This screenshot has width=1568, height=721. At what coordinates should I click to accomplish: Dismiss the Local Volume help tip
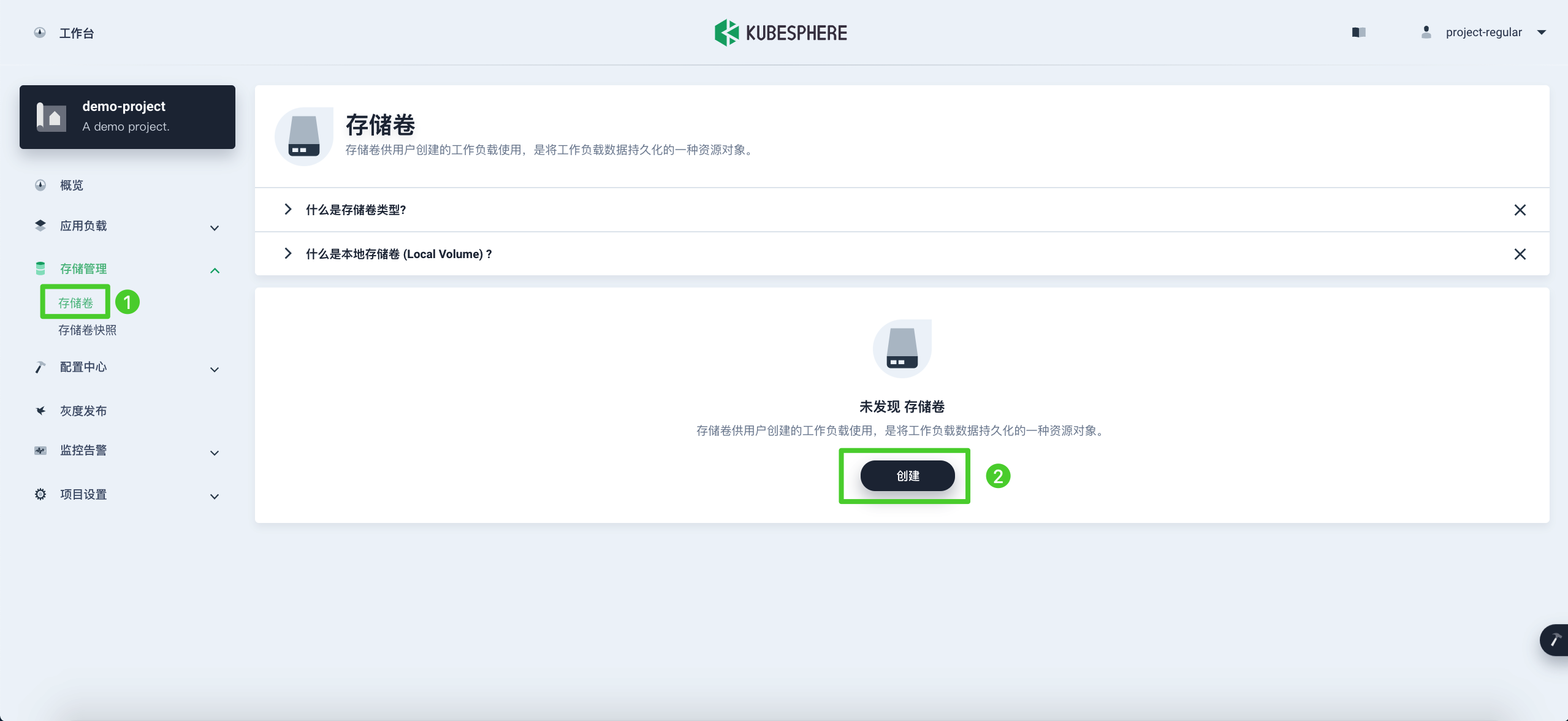(x=1520, y=254)
